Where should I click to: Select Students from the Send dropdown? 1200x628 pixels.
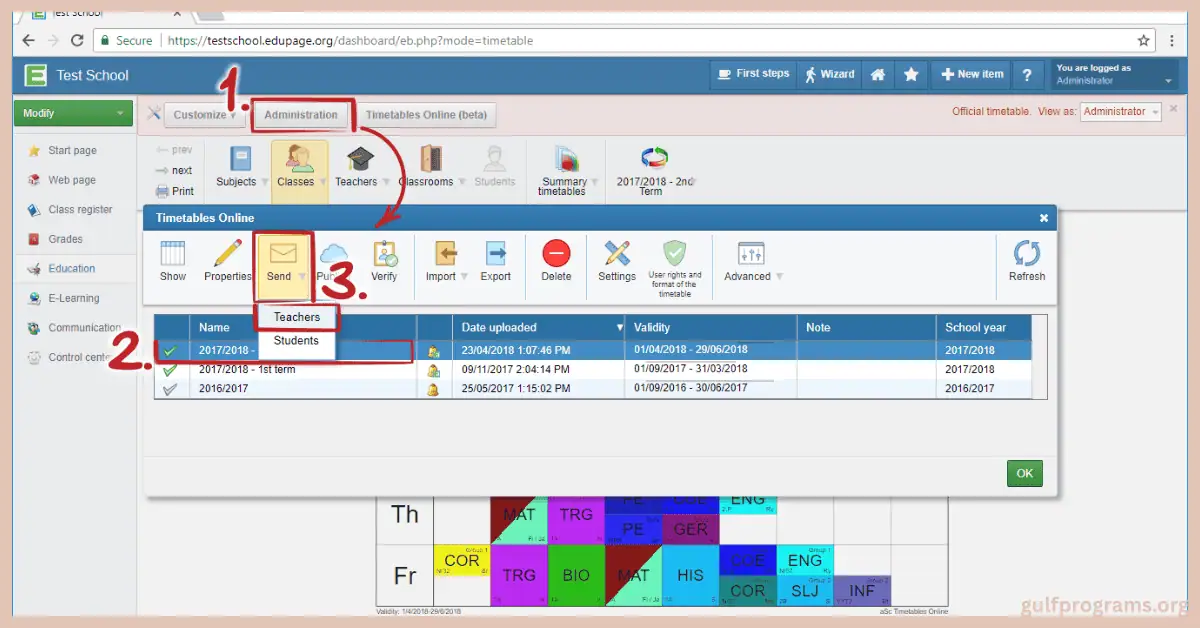295,340
